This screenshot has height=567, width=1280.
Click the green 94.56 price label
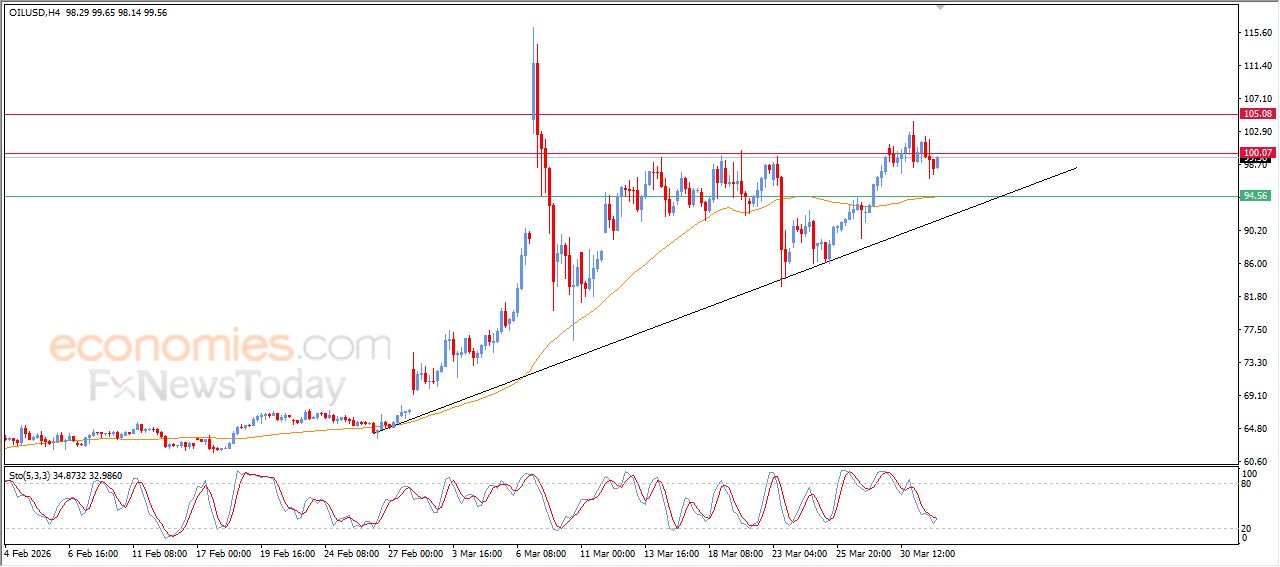(x=1255, y=196)
